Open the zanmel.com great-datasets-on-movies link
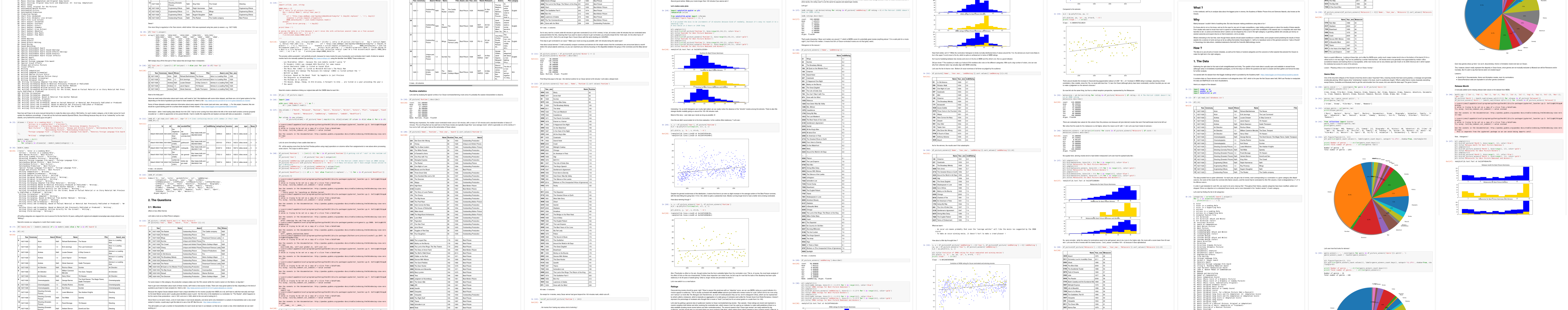Screen dimensions: 1568x310 point(228,101)
